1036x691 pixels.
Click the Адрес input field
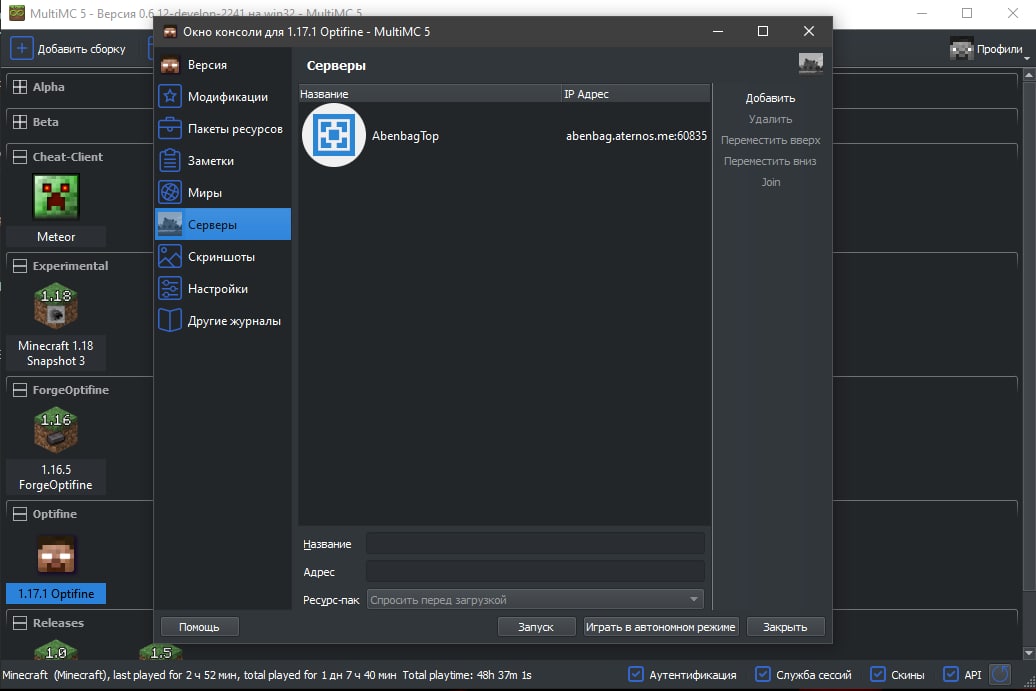(535, 571)
